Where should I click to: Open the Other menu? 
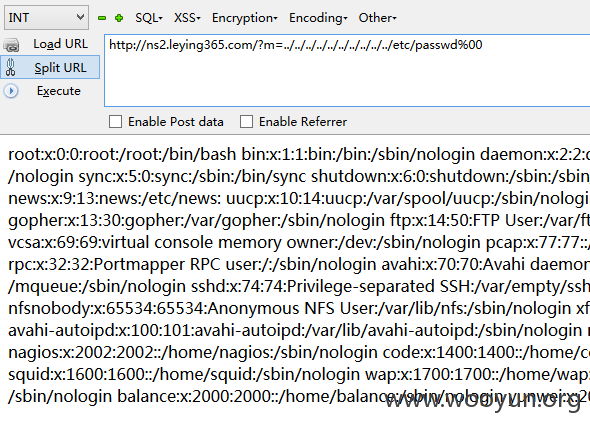point(377,18)
